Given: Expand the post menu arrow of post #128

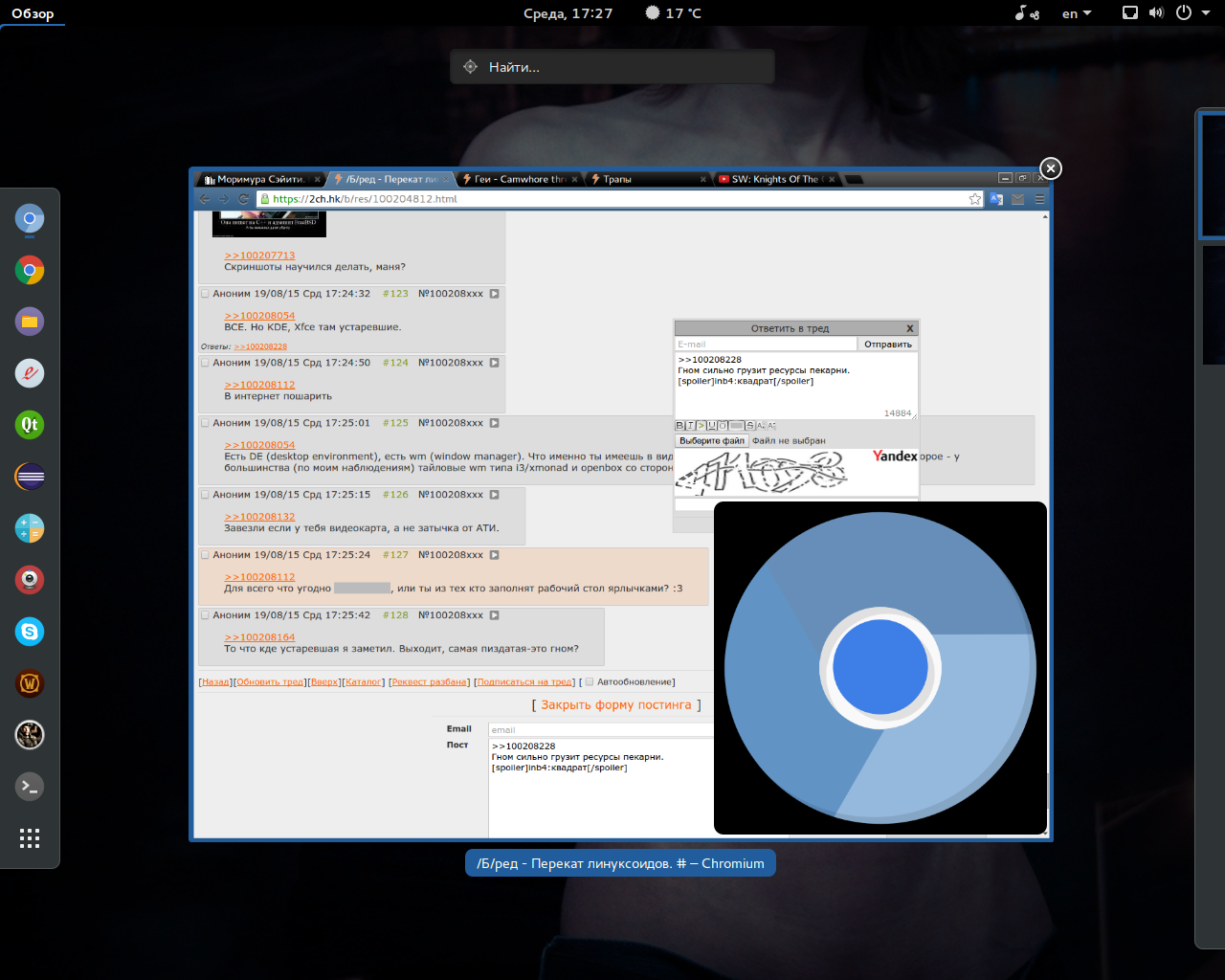Looking at the screenshot, I should point(495,615).
